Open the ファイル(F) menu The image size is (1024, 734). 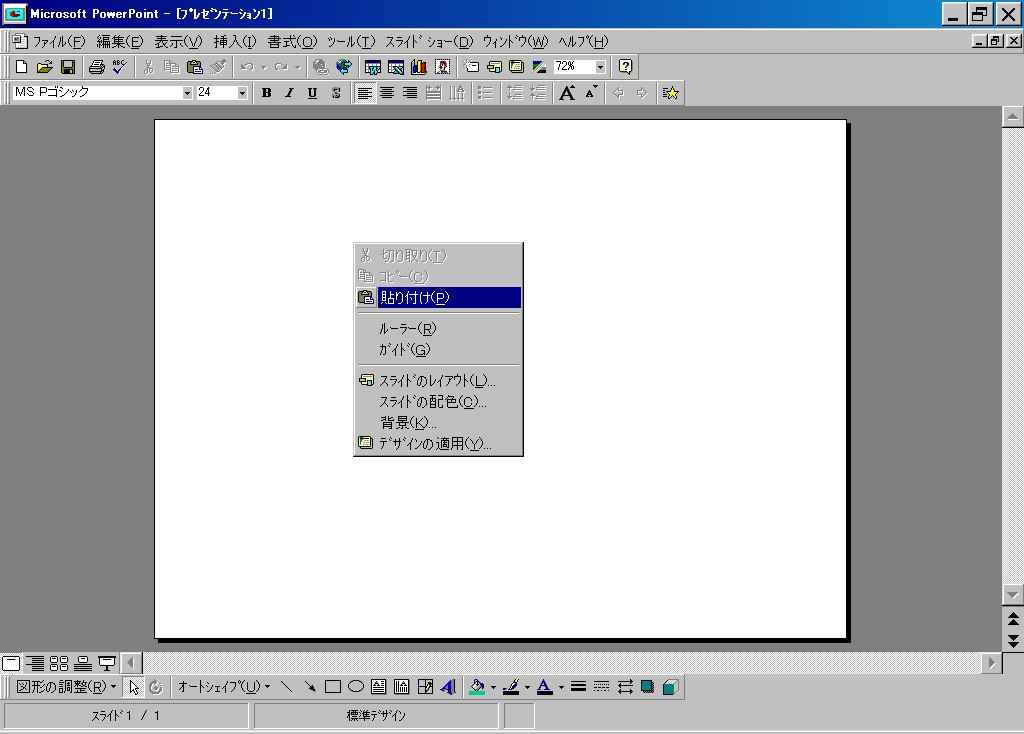pos(59,42)
